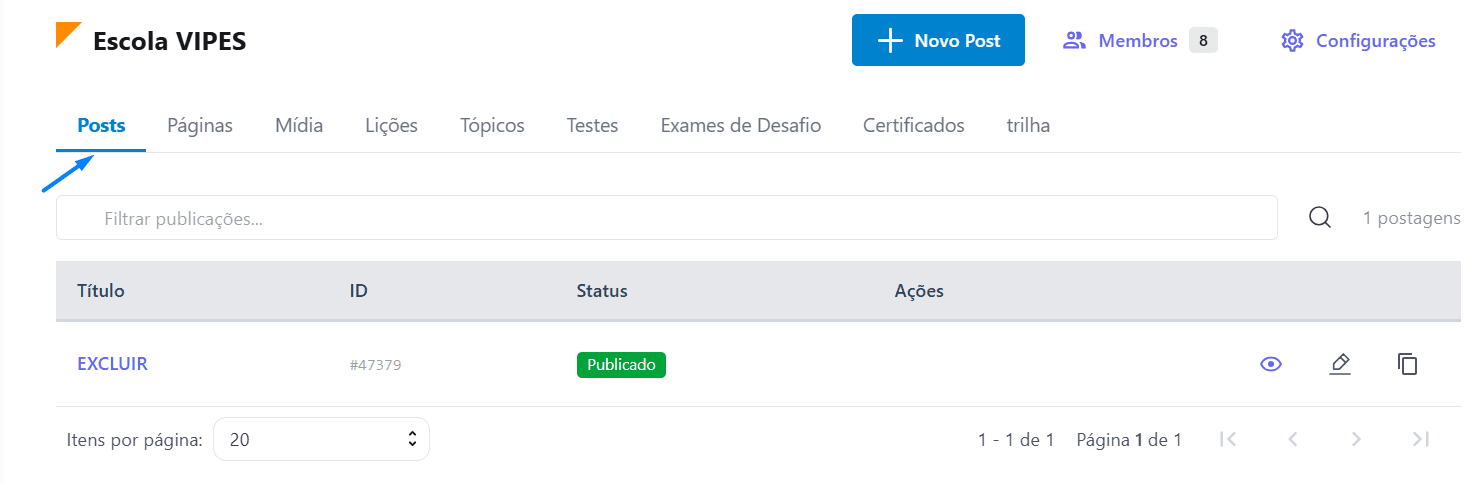Click the Título column header
Image resolution: width=1481 pixels, height=484 pixels.
pyautogui.click(x=101, y=291)
